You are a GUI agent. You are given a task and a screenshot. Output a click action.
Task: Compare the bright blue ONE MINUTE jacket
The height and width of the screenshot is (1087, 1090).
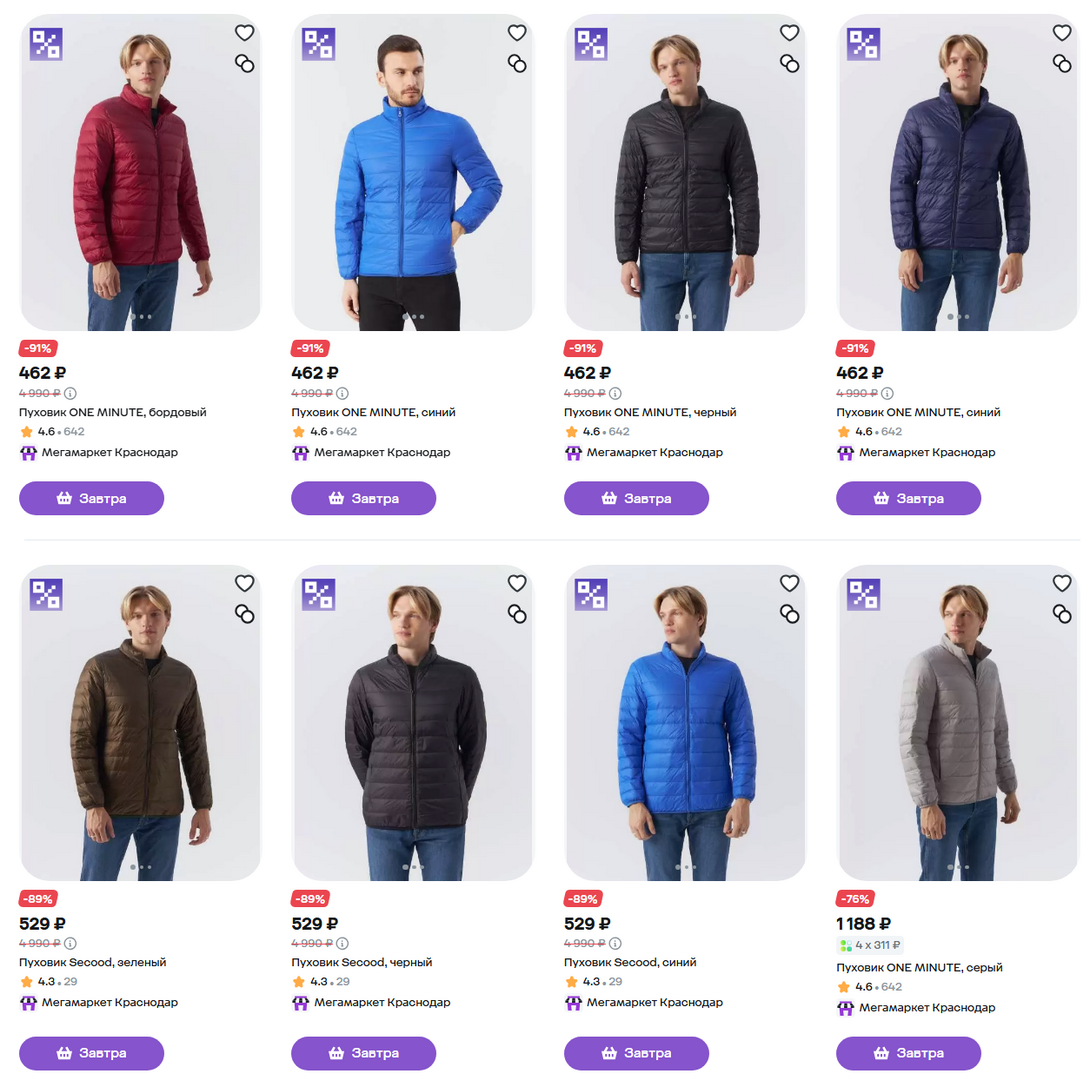click(x=517, y=64)
